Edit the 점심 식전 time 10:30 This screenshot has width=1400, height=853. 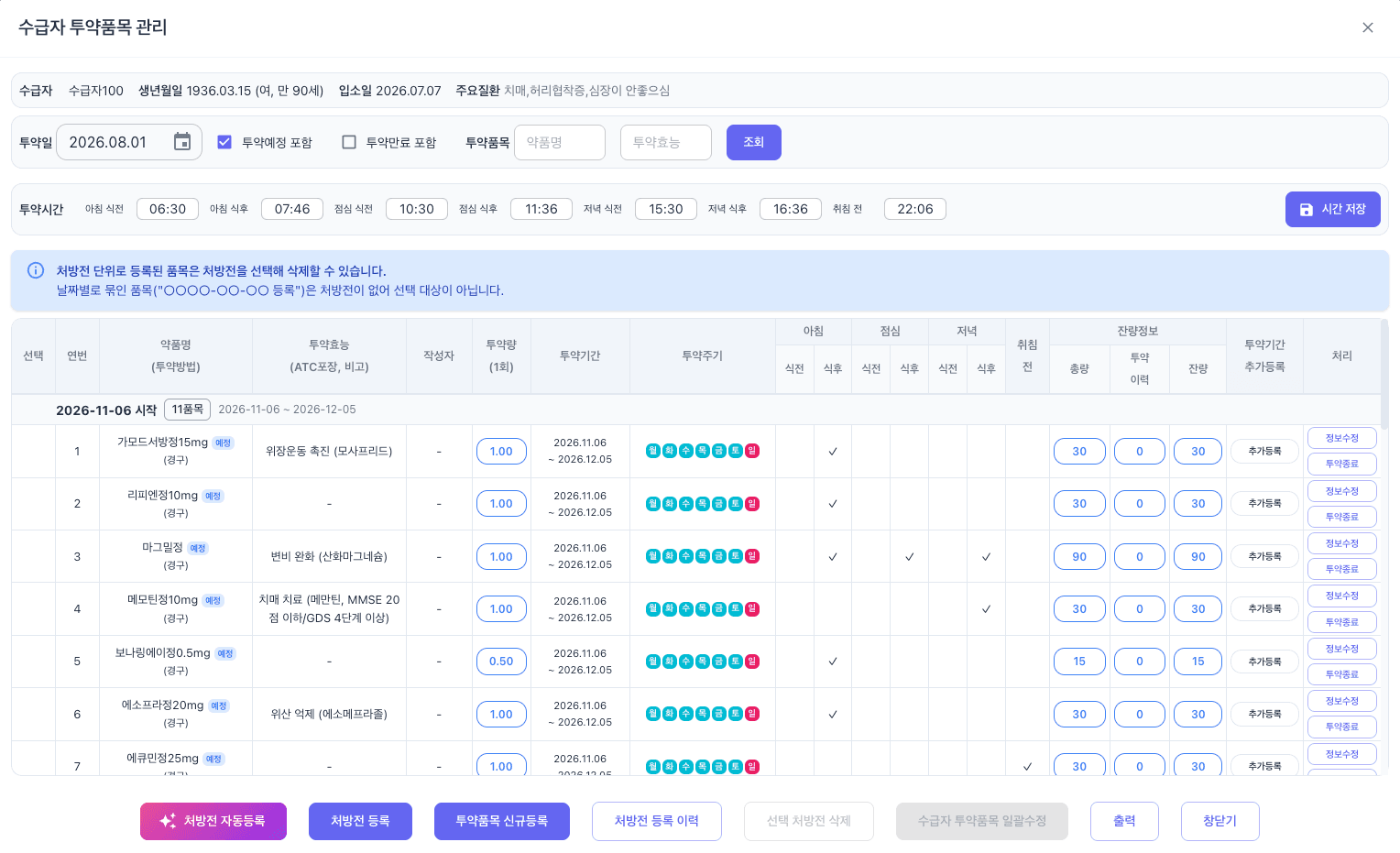coord(417,209)
